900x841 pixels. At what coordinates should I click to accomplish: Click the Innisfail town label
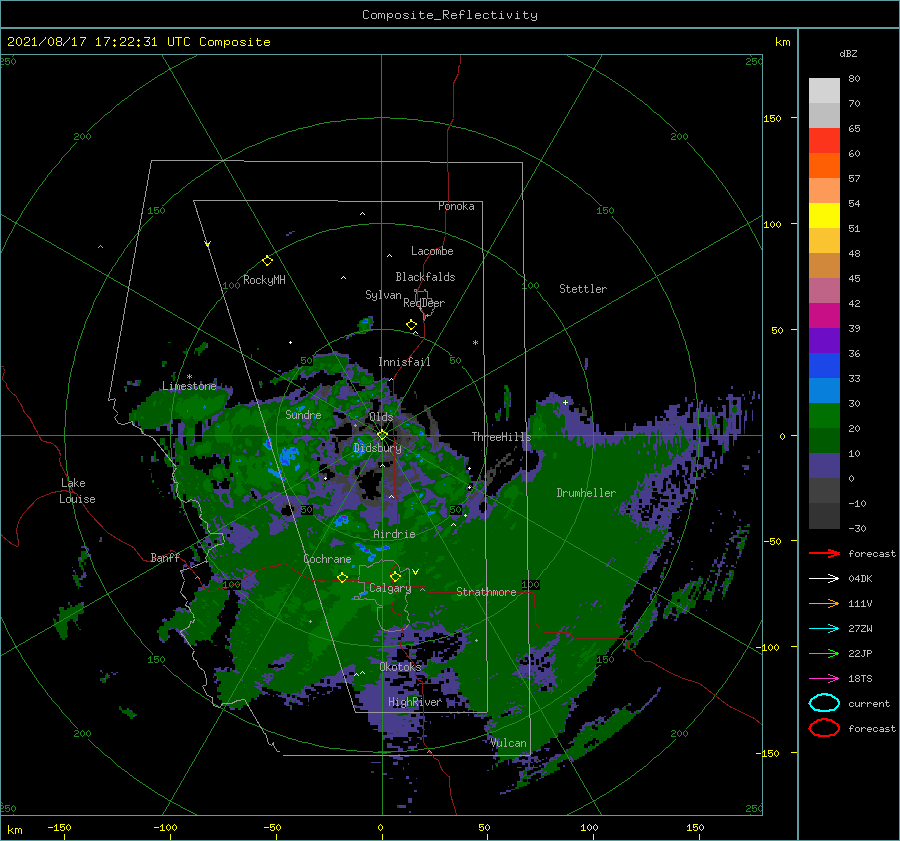click(404, 362)
